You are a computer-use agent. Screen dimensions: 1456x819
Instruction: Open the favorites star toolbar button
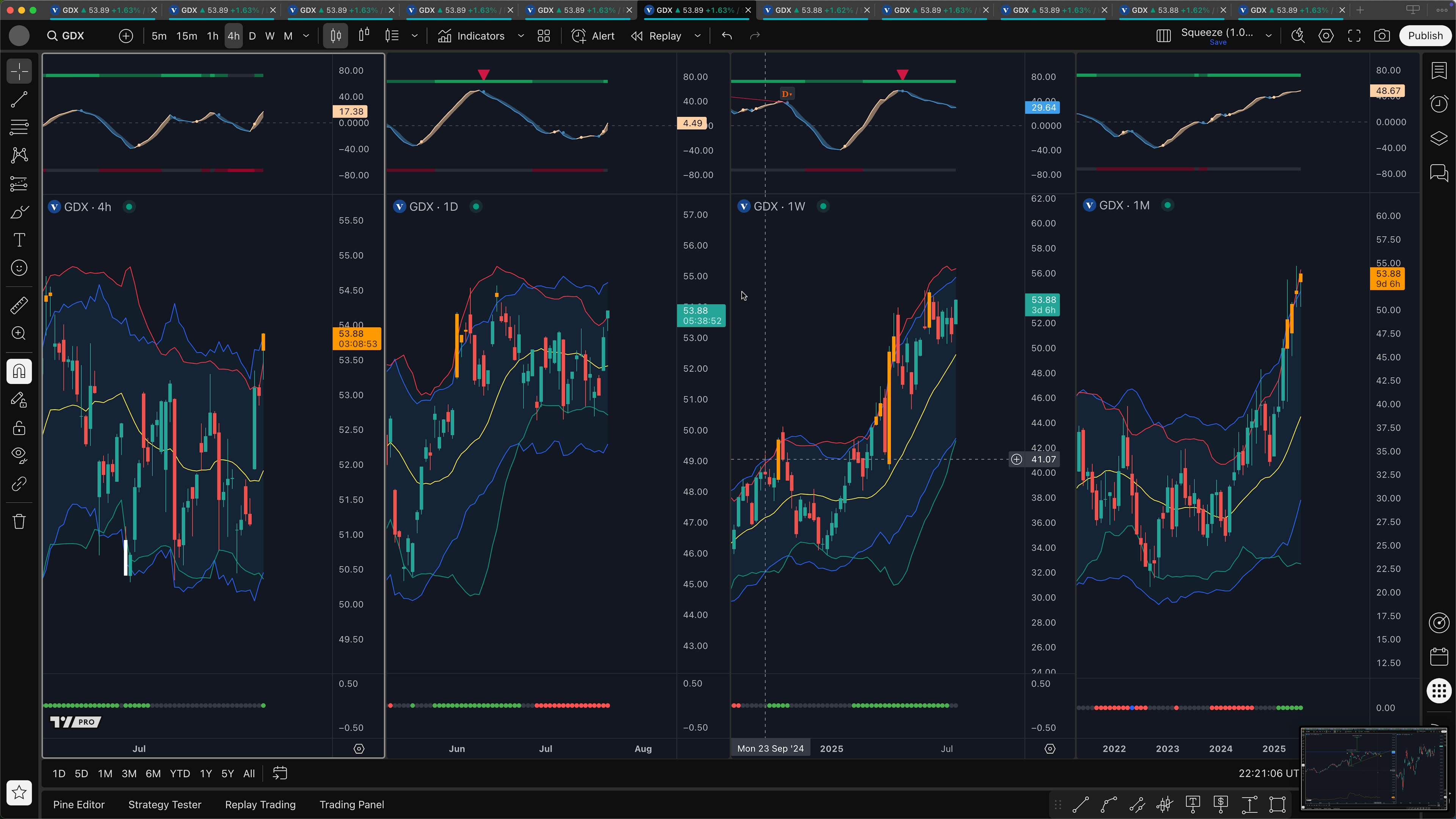(19, 792)
